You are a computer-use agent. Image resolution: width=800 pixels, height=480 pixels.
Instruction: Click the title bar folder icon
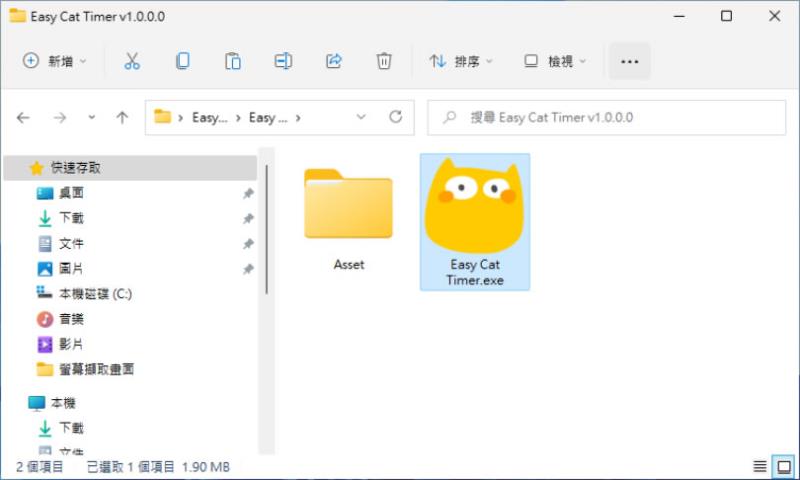click(x=17, y=16)
